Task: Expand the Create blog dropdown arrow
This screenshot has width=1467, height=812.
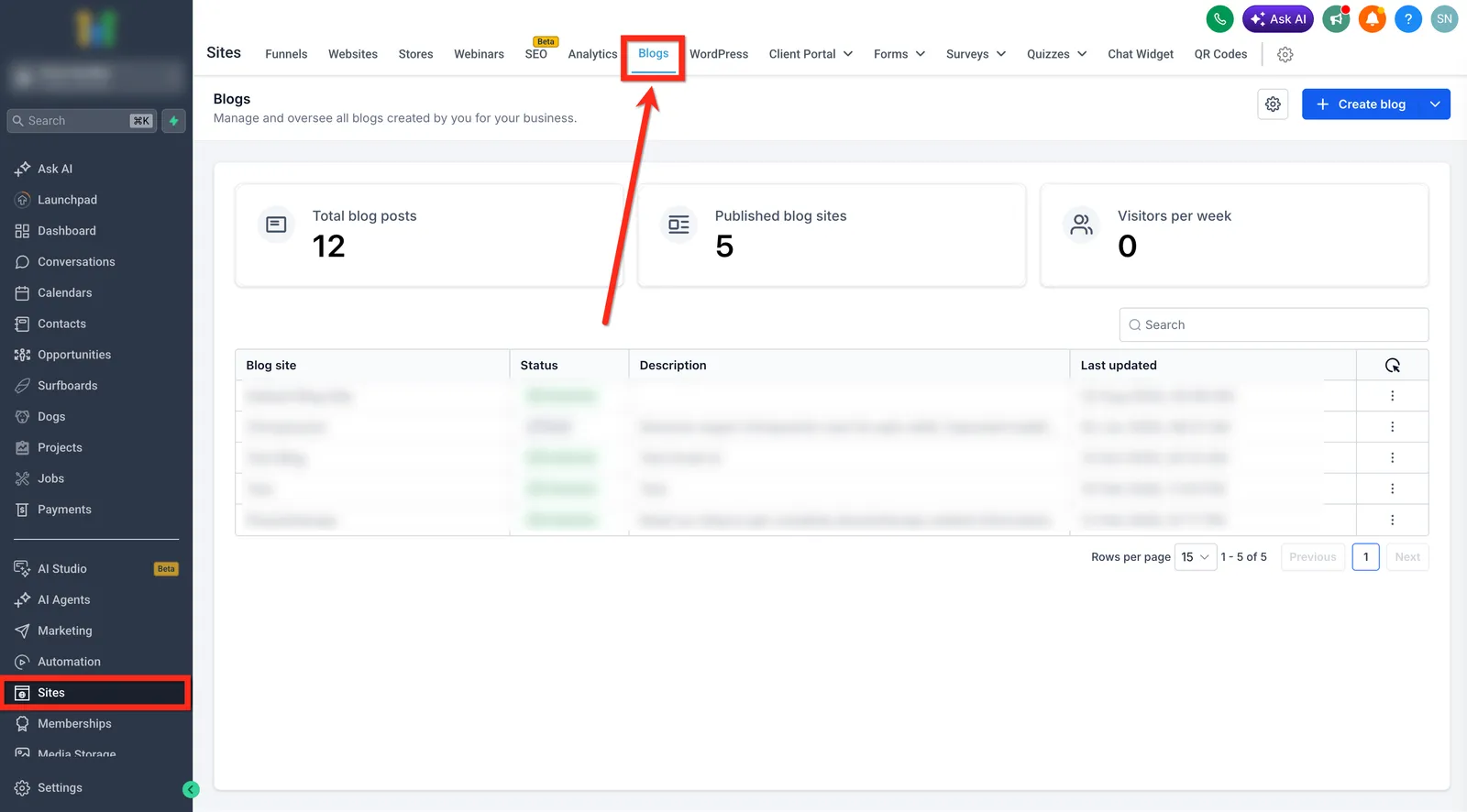Action: pos(1435,104)
